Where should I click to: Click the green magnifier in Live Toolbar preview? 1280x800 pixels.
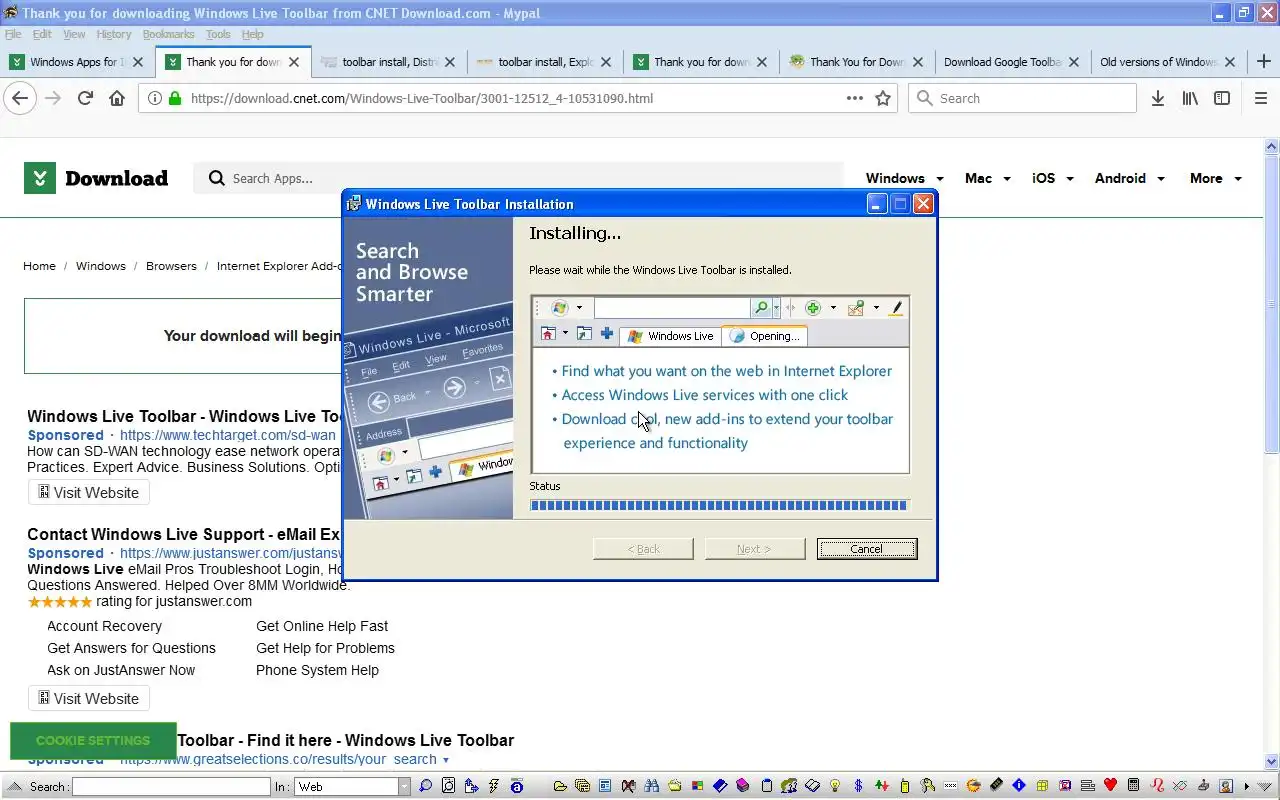[x=761, y=308]
